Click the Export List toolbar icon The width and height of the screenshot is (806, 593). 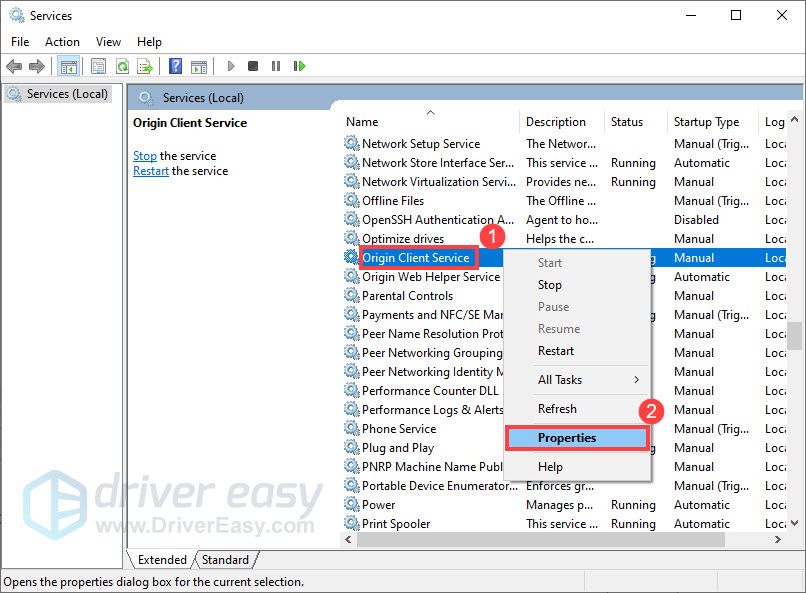tap(145, 66)
